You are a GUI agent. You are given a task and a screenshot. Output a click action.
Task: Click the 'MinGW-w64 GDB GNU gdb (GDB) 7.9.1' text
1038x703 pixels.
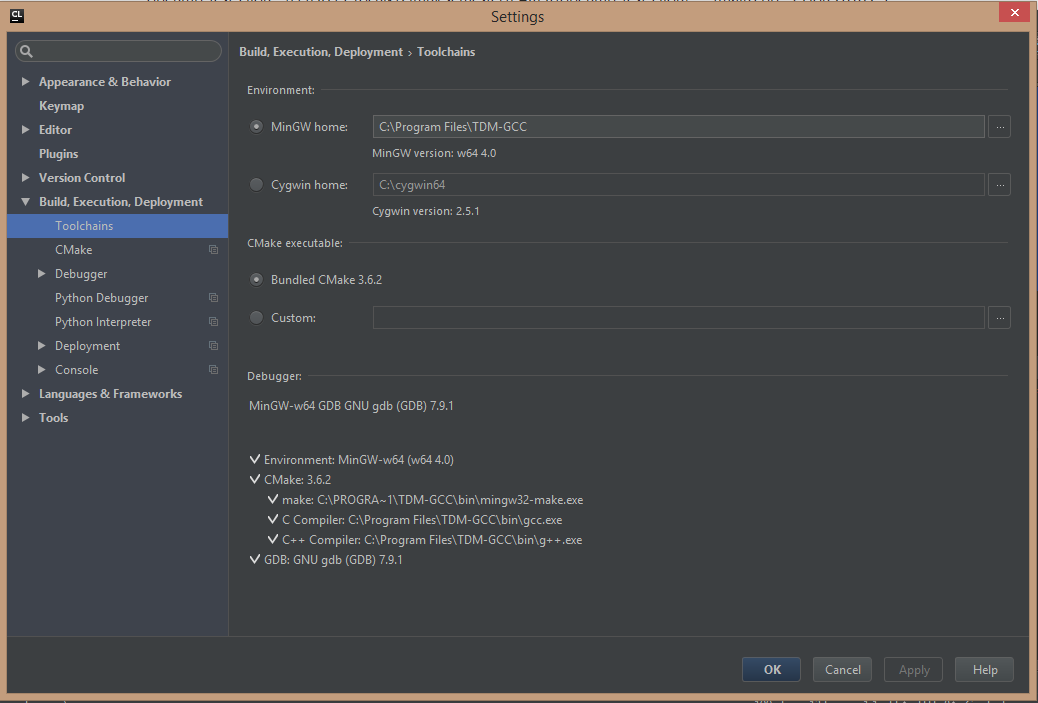coord(351,406)
